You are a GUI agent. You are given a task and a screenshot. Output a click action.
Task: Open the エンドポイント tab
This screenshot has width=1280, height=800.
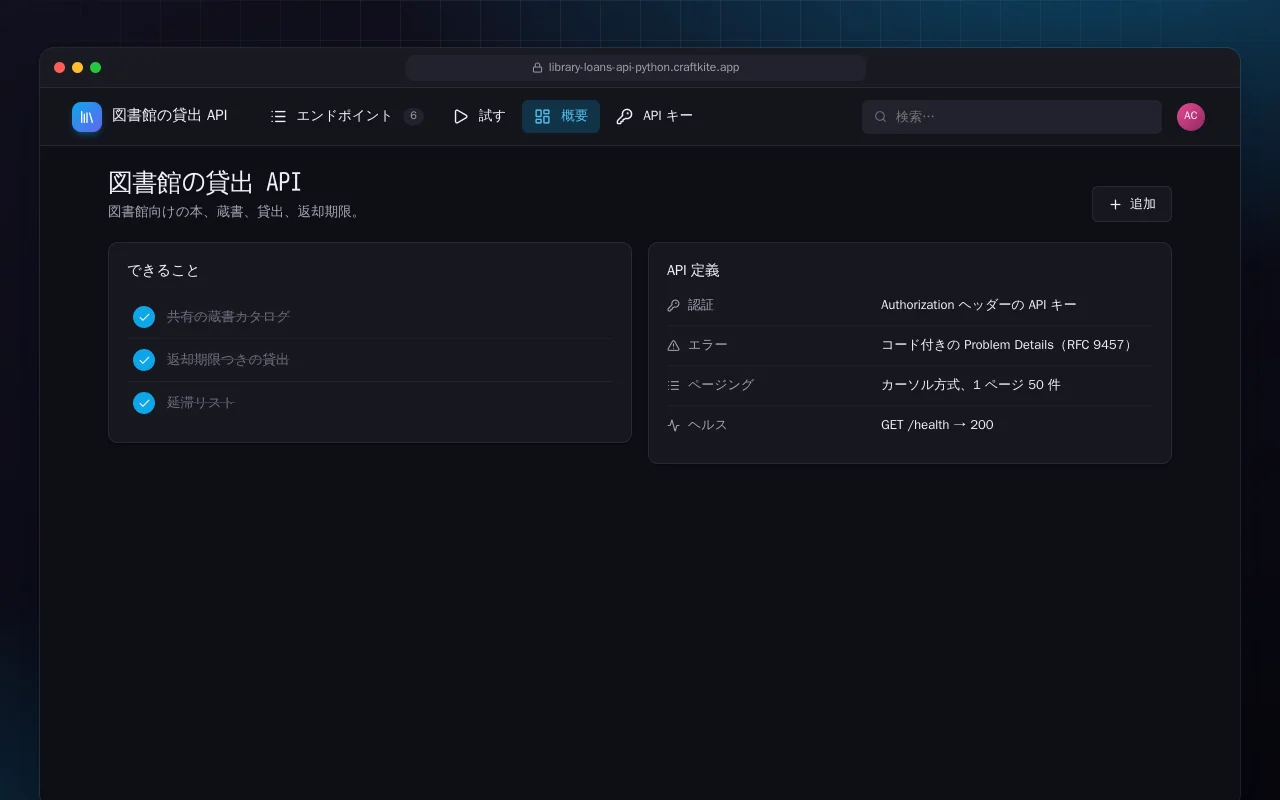346,116
